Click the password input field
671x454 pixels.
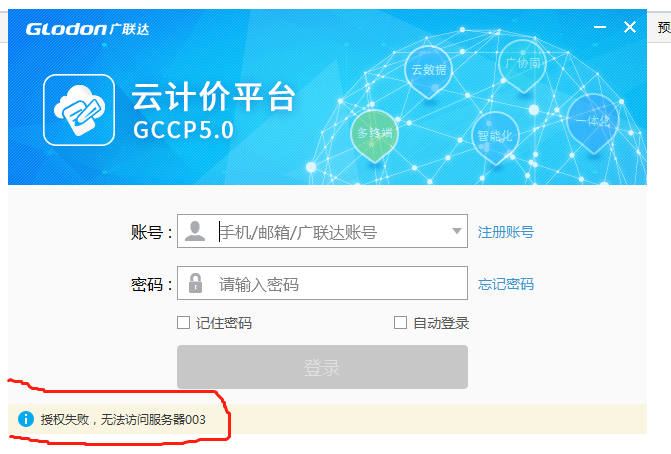pos(322,283)
